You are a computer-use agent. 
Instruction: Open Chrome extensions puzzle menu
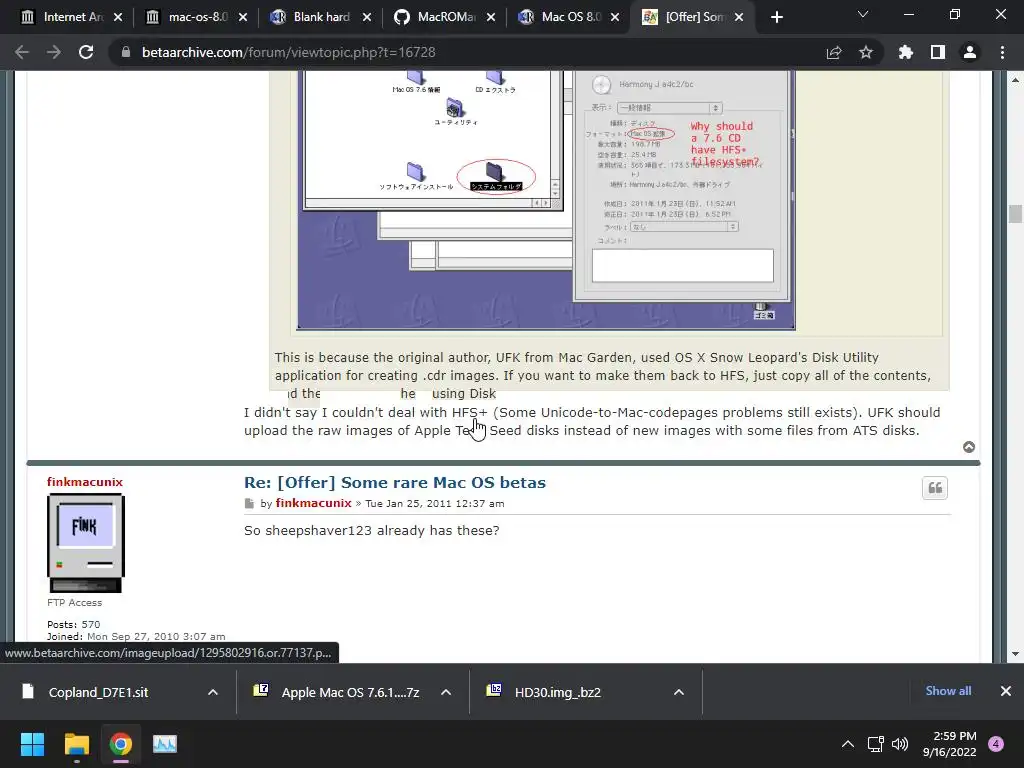[x=906, y=52]
